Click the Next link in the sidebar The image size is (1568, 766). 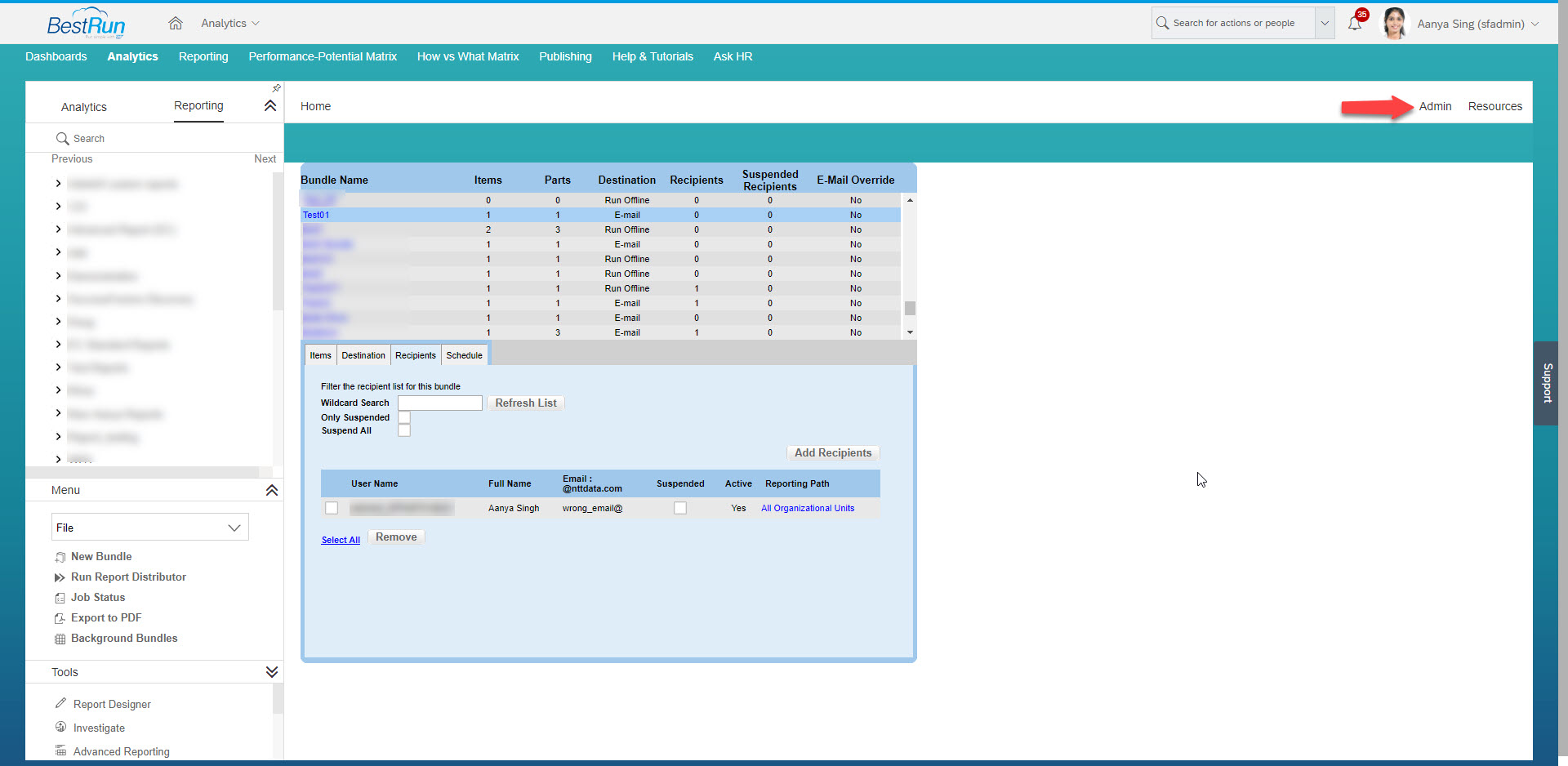click(265, 159)
